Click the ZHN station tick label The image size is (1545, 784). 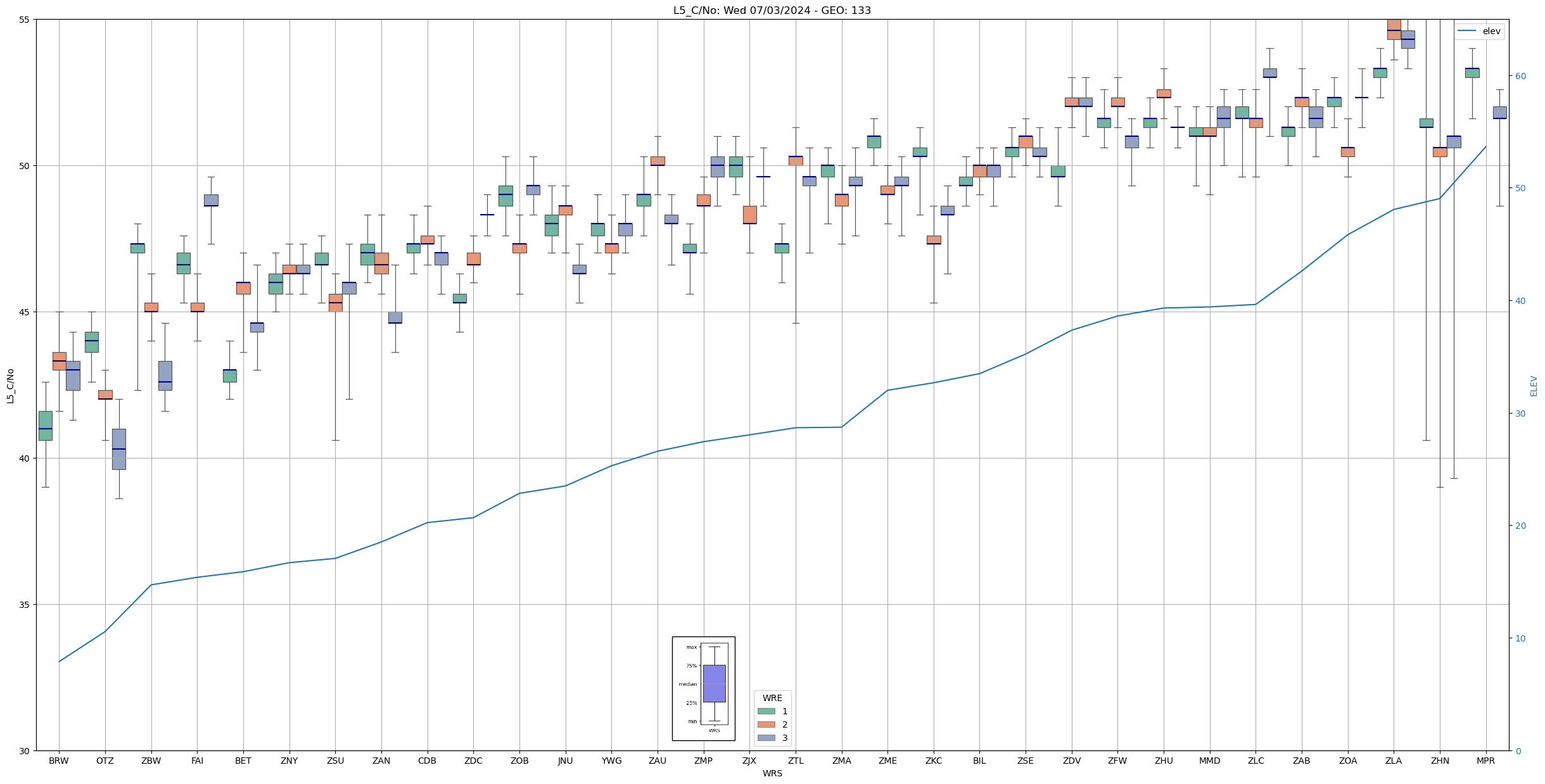tap(1440, 761)
